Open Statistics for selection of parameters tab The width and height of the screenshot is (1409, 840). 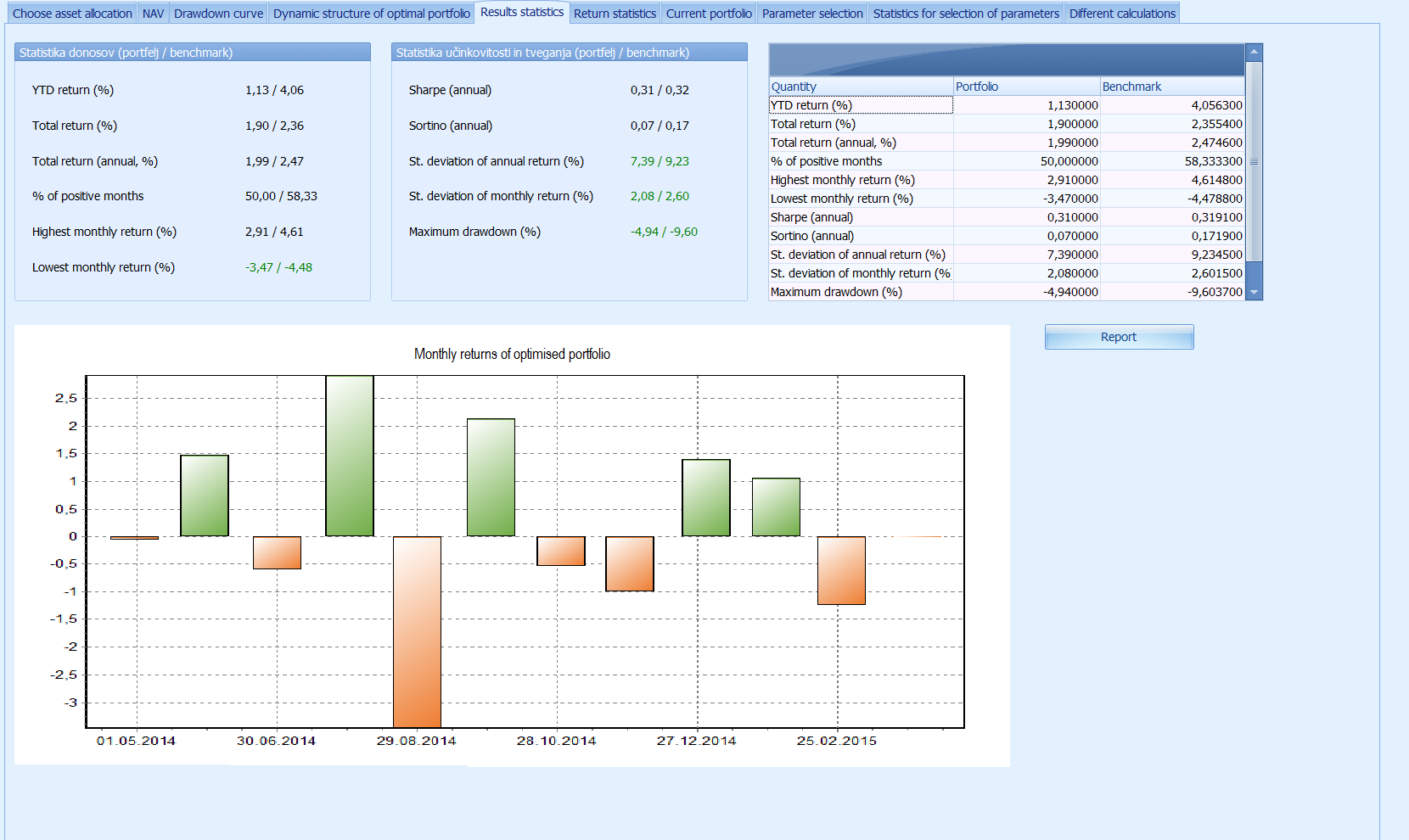(x=966, y=14)
